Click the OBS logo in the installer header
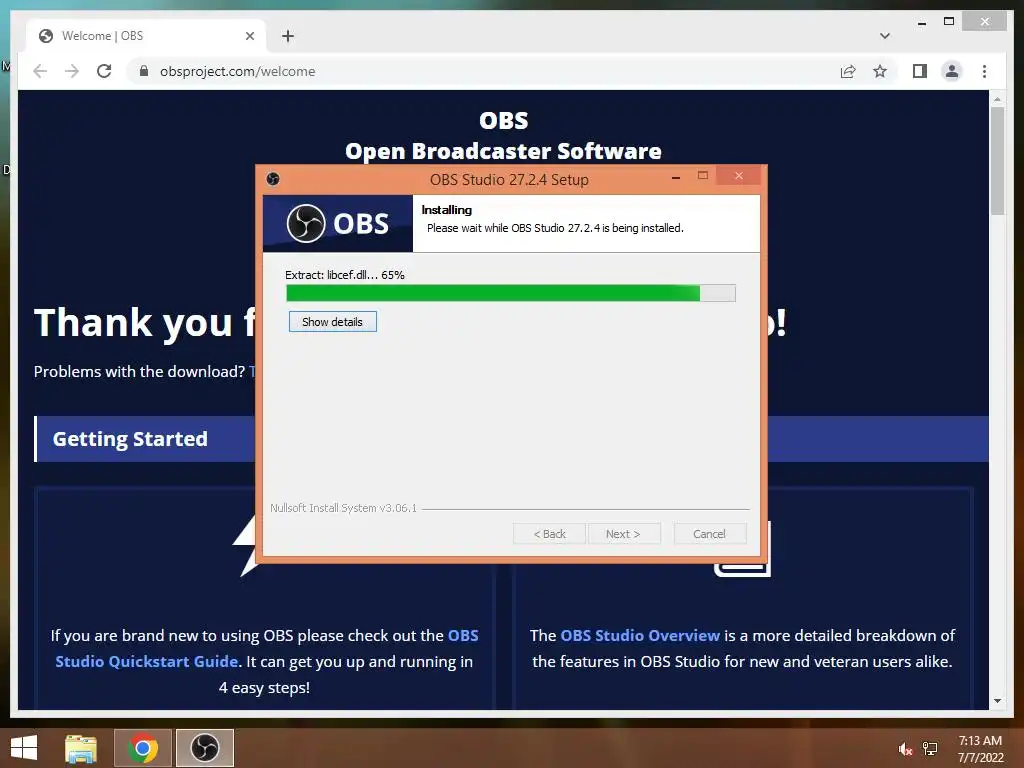Image resolution: width=1024 pixels, height=768 pixels. point(338,223)
